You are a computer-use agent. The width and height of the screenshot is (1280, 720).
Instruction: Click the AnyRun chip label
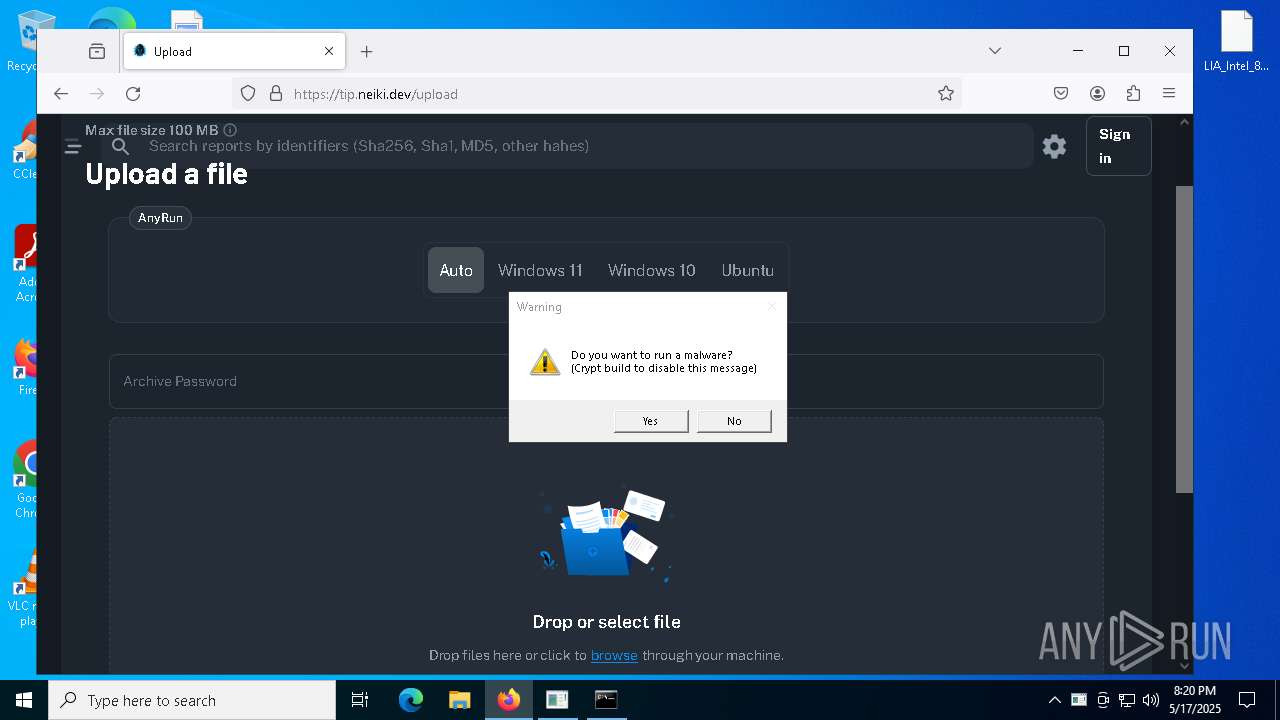(160, 218)
